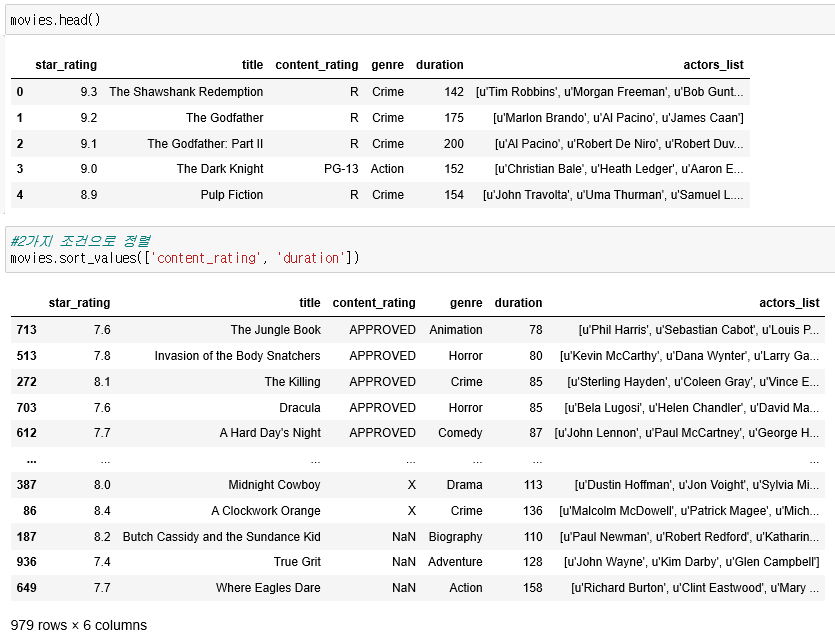The height and width of the screenshot is (642, 835).
Task: Click row index 649
Action: pyautogui.click(x=27, y=588)
